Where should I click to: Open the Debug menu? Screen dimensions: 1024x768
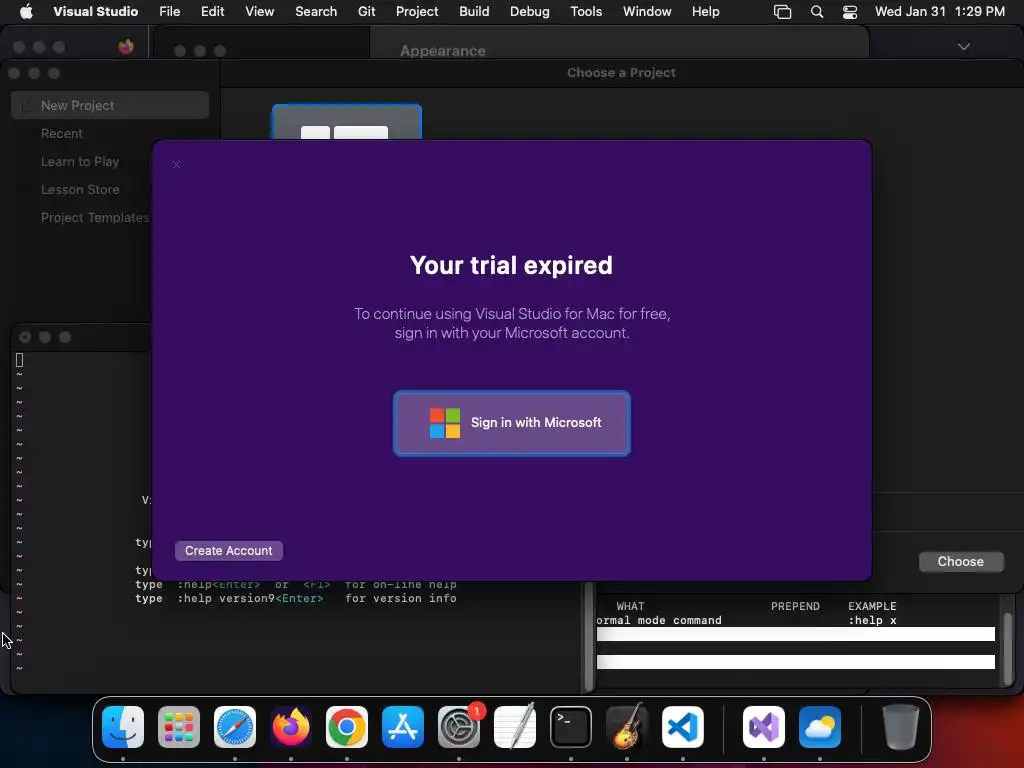(530, 12)
